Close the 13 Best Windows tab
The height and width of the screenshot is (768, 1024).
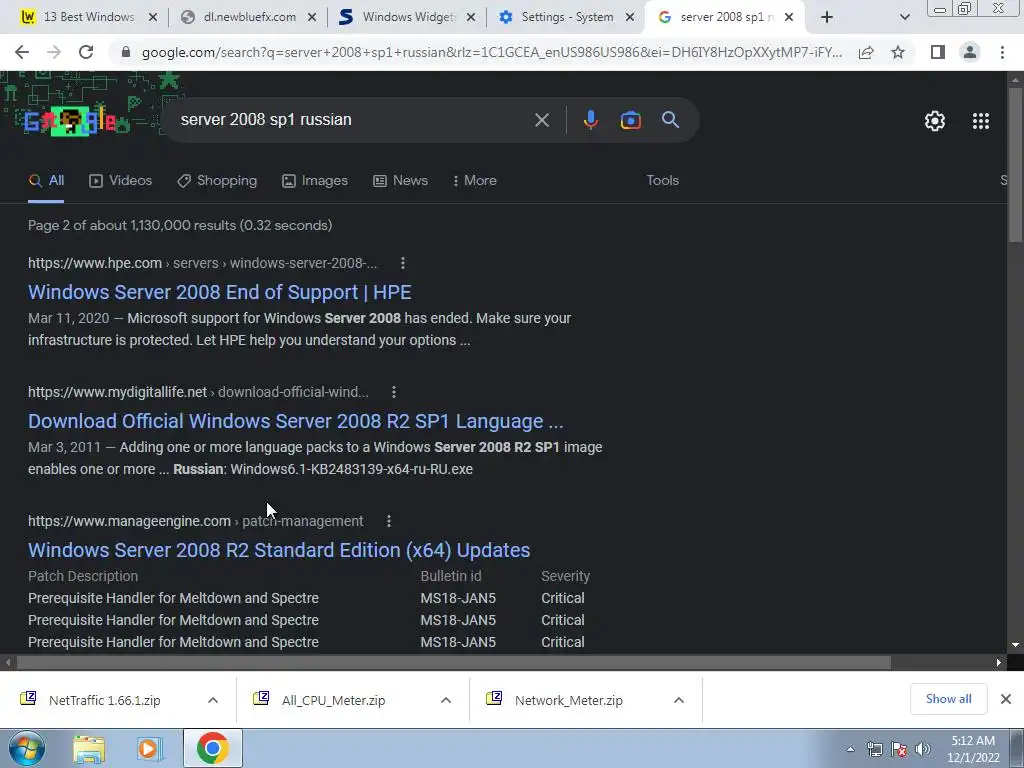153,18
